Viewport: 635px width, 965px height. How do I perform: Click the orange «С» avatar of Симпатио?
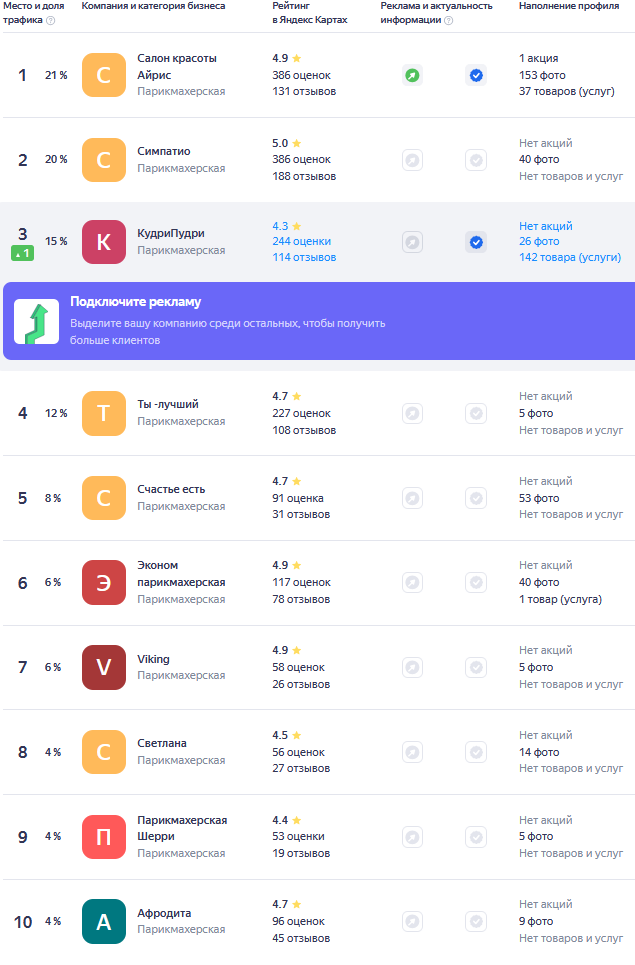104,160
